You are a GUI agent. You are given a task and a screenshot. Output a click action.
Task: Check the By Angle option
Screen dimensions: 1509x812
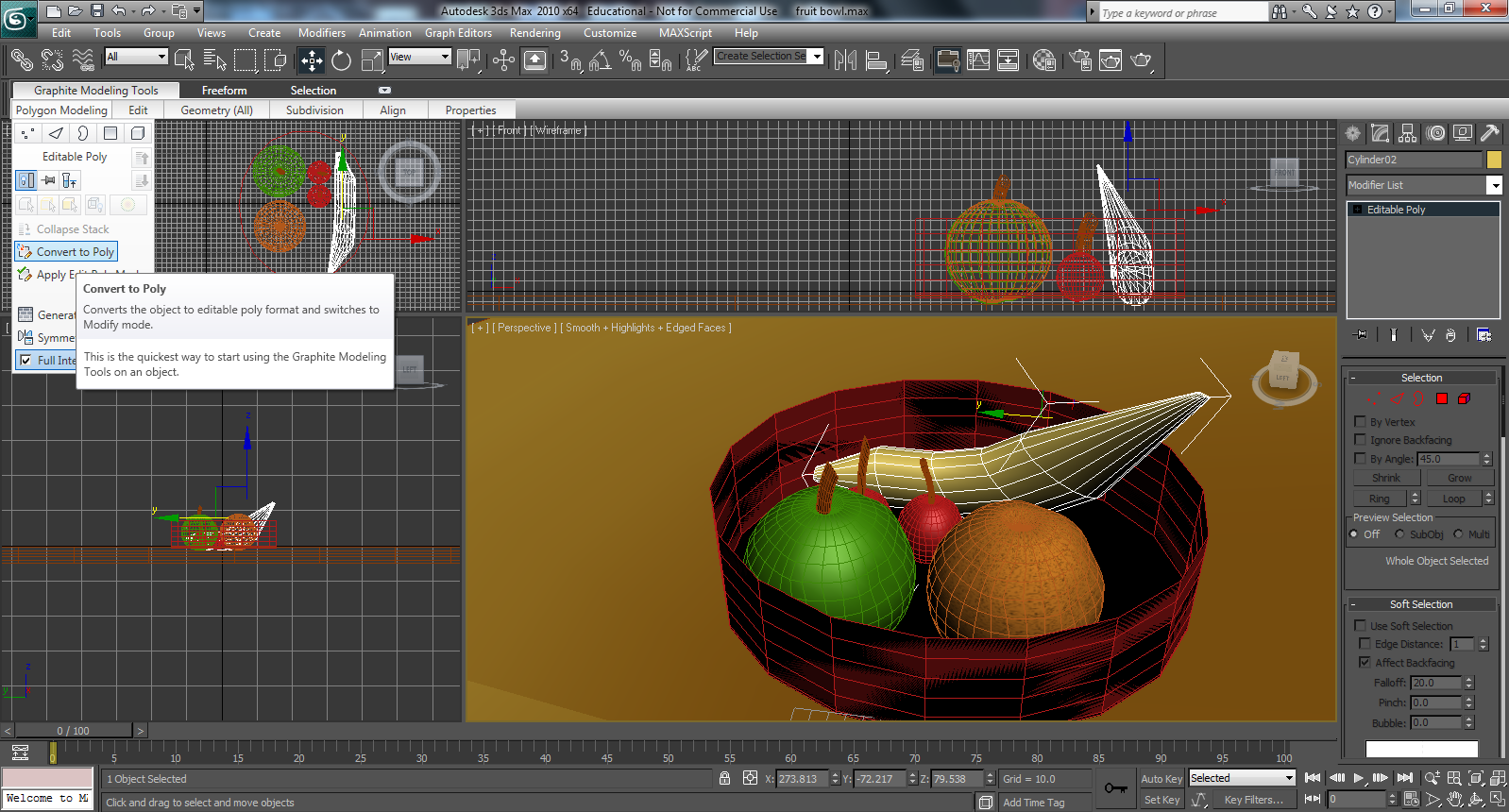tap(1360, 458)
